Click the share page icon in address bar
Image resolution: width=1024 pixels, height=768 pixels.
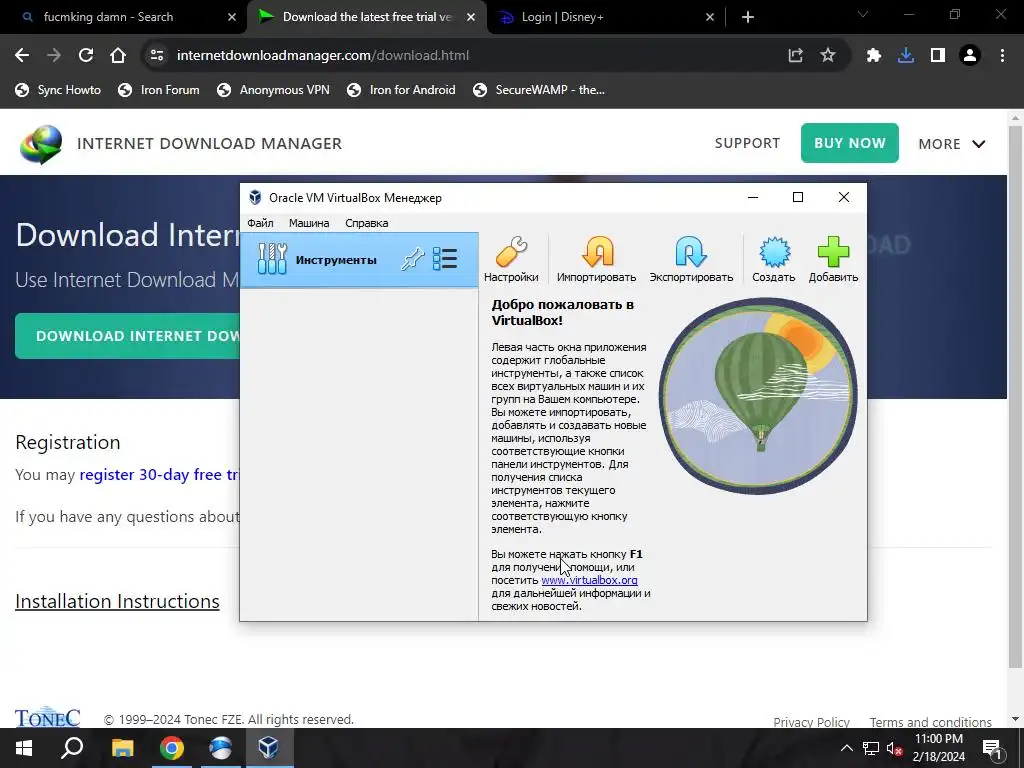click(x=795, y=56)
